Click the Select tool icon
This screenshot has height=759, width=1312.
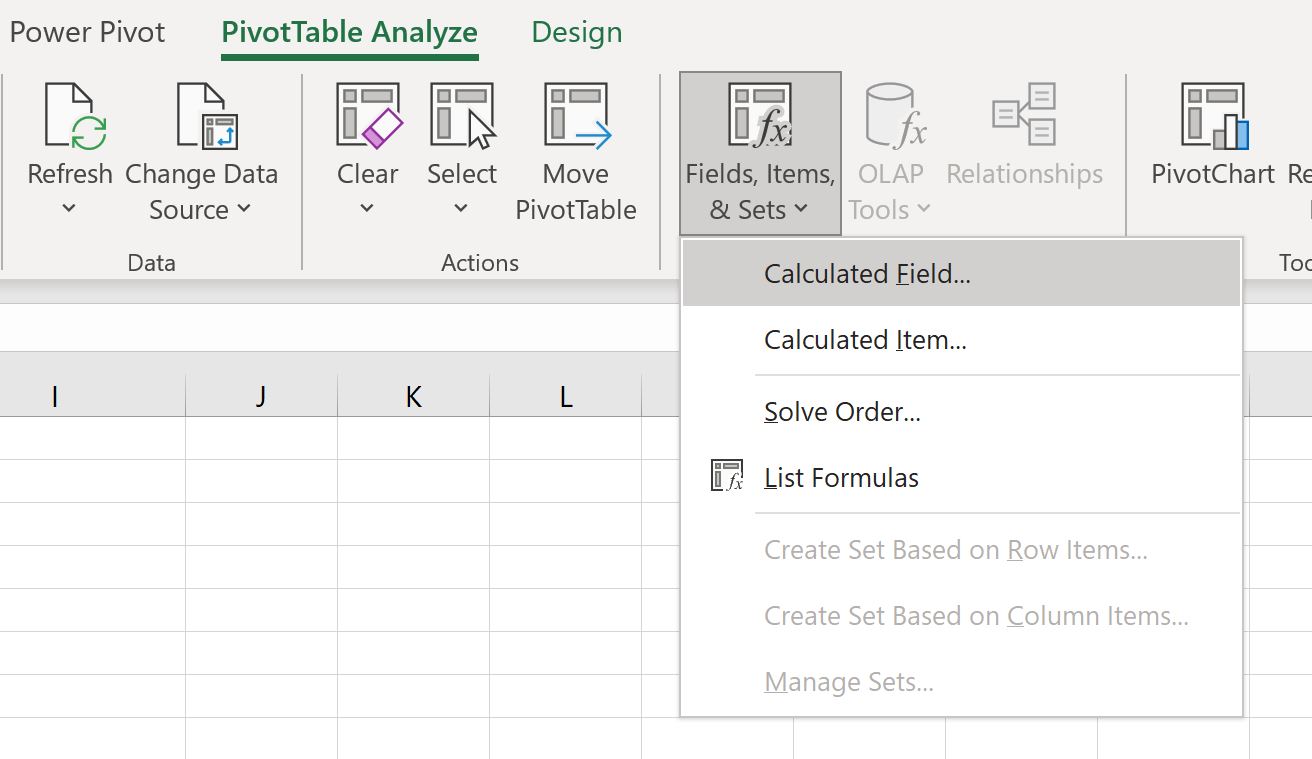click(461, 115)
